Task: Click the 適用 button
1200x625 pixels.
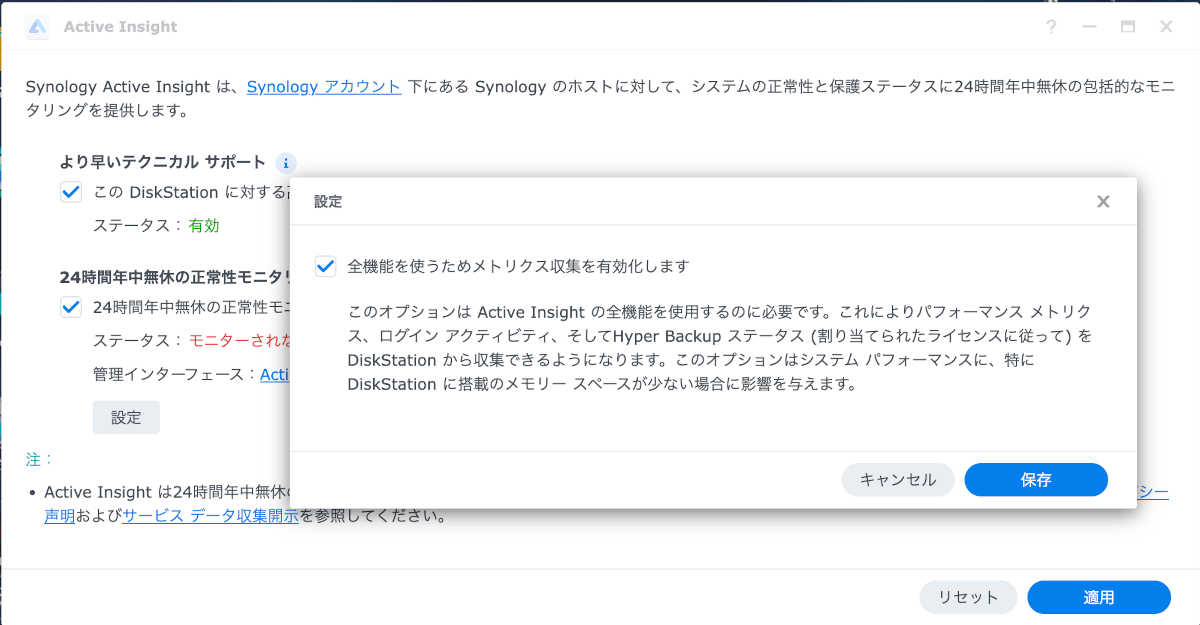Action: 1099,597
